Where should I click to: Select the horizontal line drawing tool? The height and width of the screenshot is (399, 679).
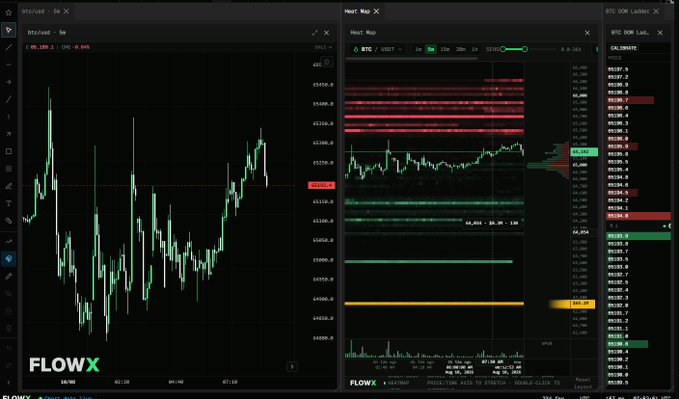[9, 65]
